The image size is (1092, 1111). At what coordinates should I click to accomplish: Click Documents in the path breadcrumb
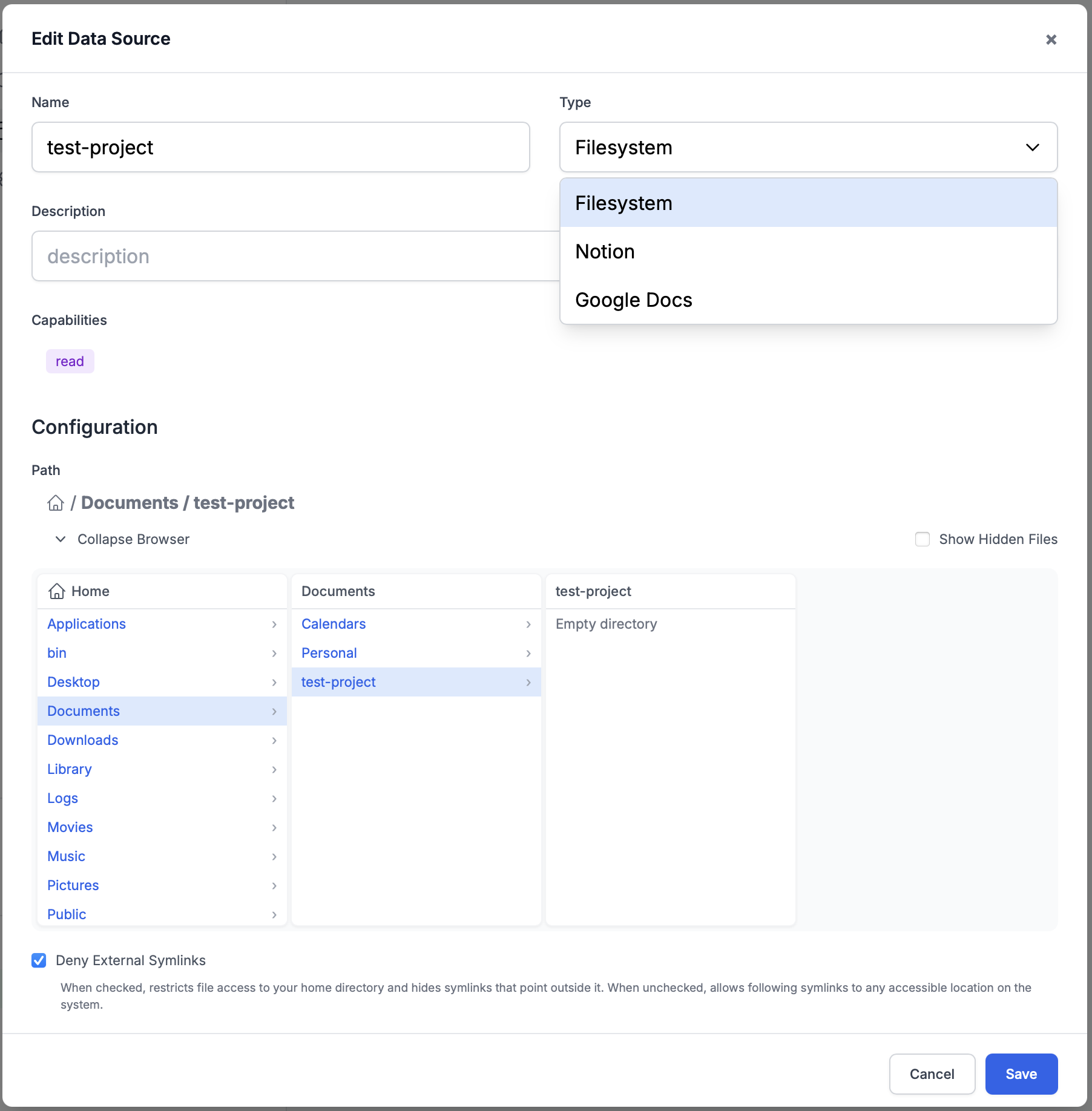click(130, 503)
